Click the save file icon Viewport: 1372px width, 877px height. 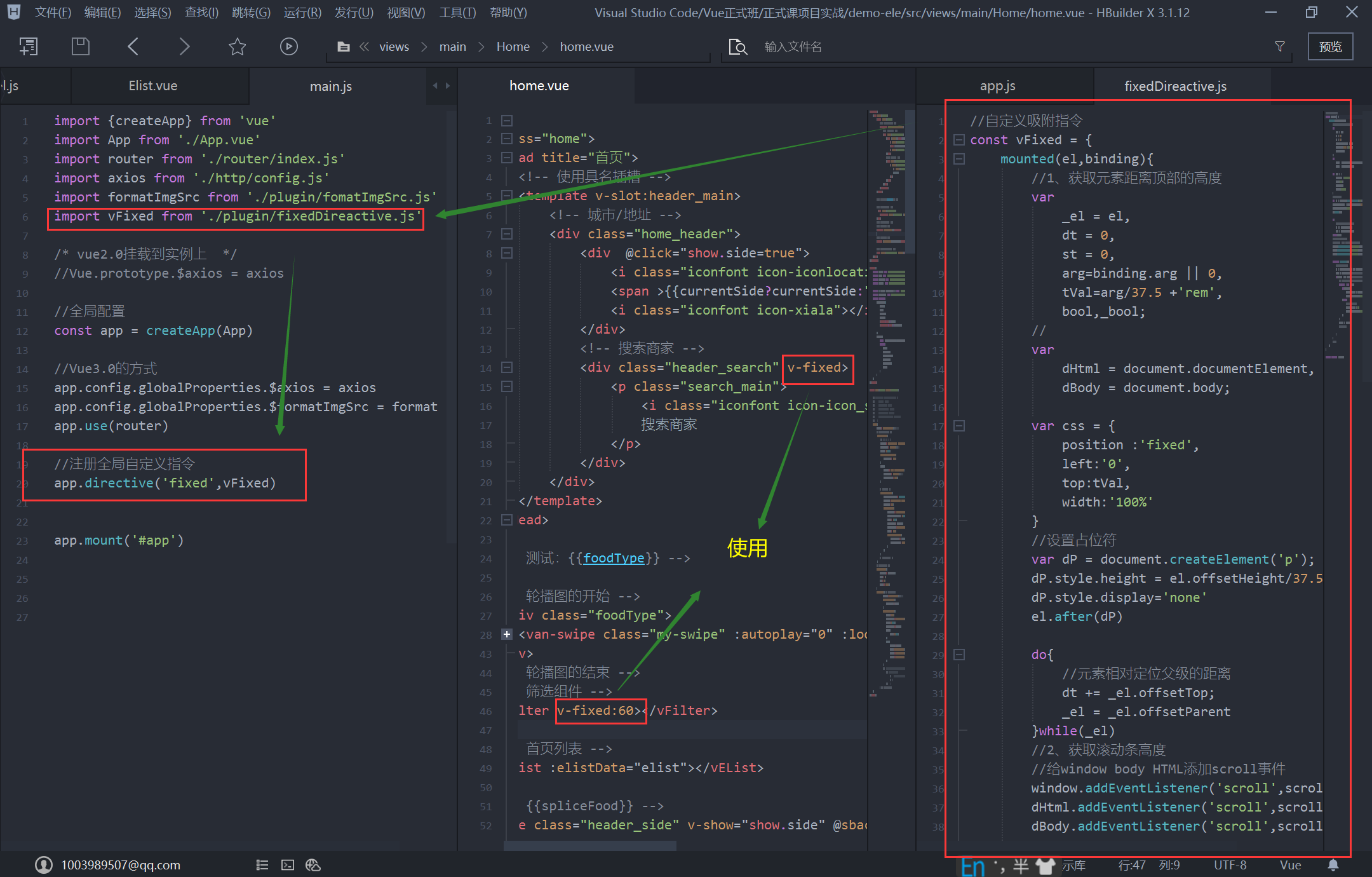(x=81, y=46)
